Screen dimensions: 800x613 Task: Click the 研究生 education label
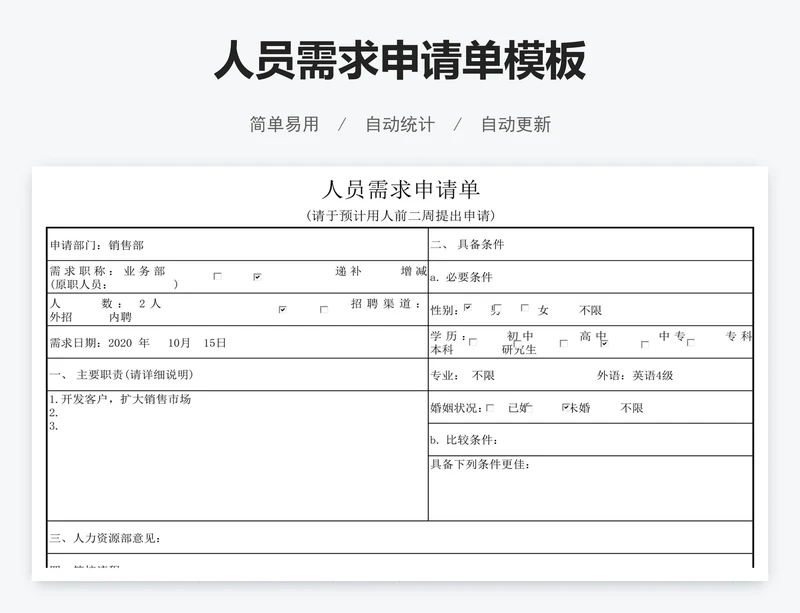point(519,350)
